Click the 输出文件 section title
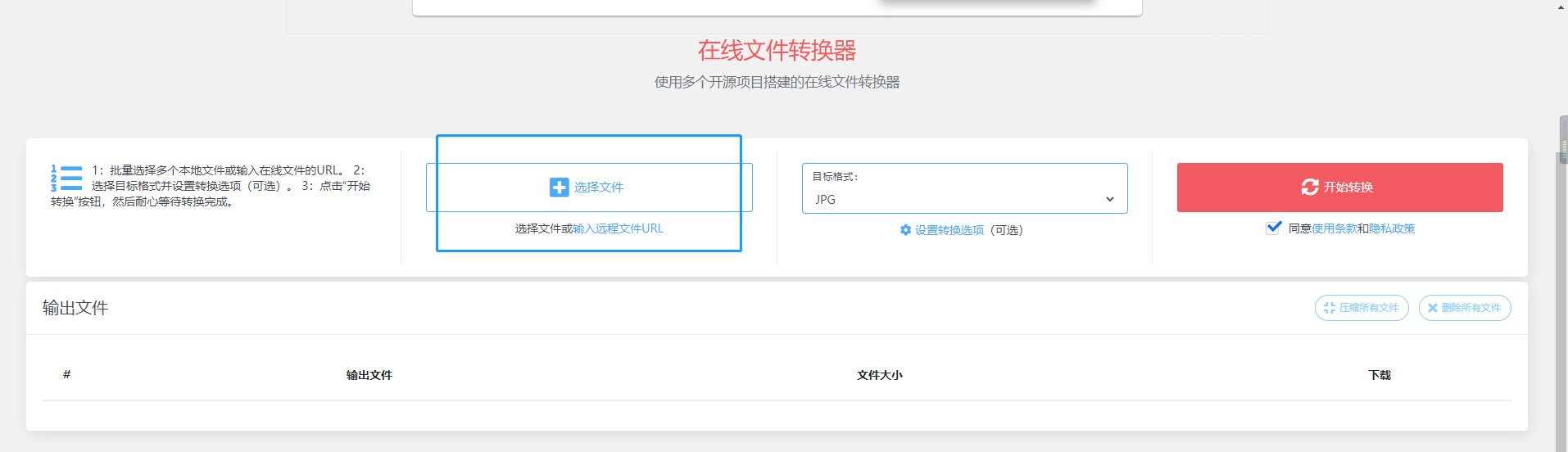This screenshot has width=1568, height=452. (x=75, y=308)
